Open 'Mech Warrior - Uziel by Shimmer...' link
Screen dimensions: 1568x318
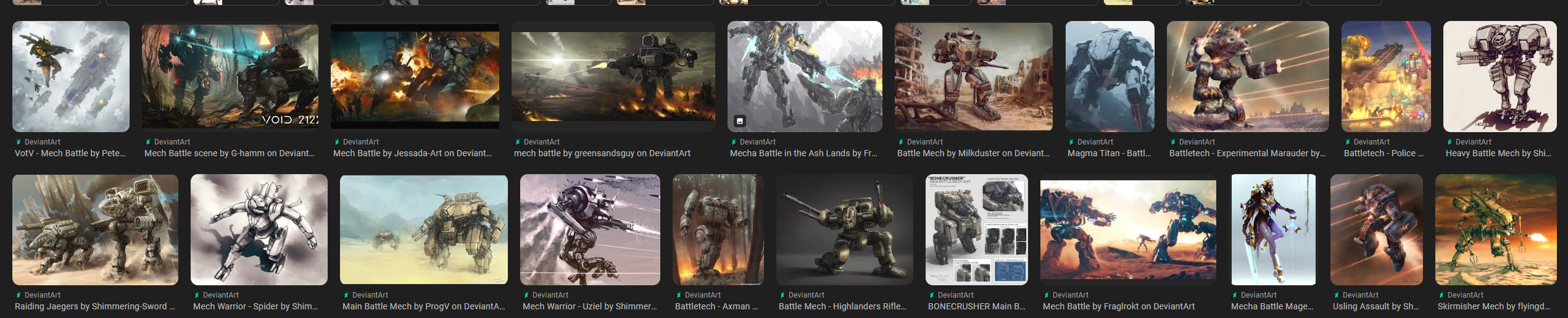(x=590, y=306)
